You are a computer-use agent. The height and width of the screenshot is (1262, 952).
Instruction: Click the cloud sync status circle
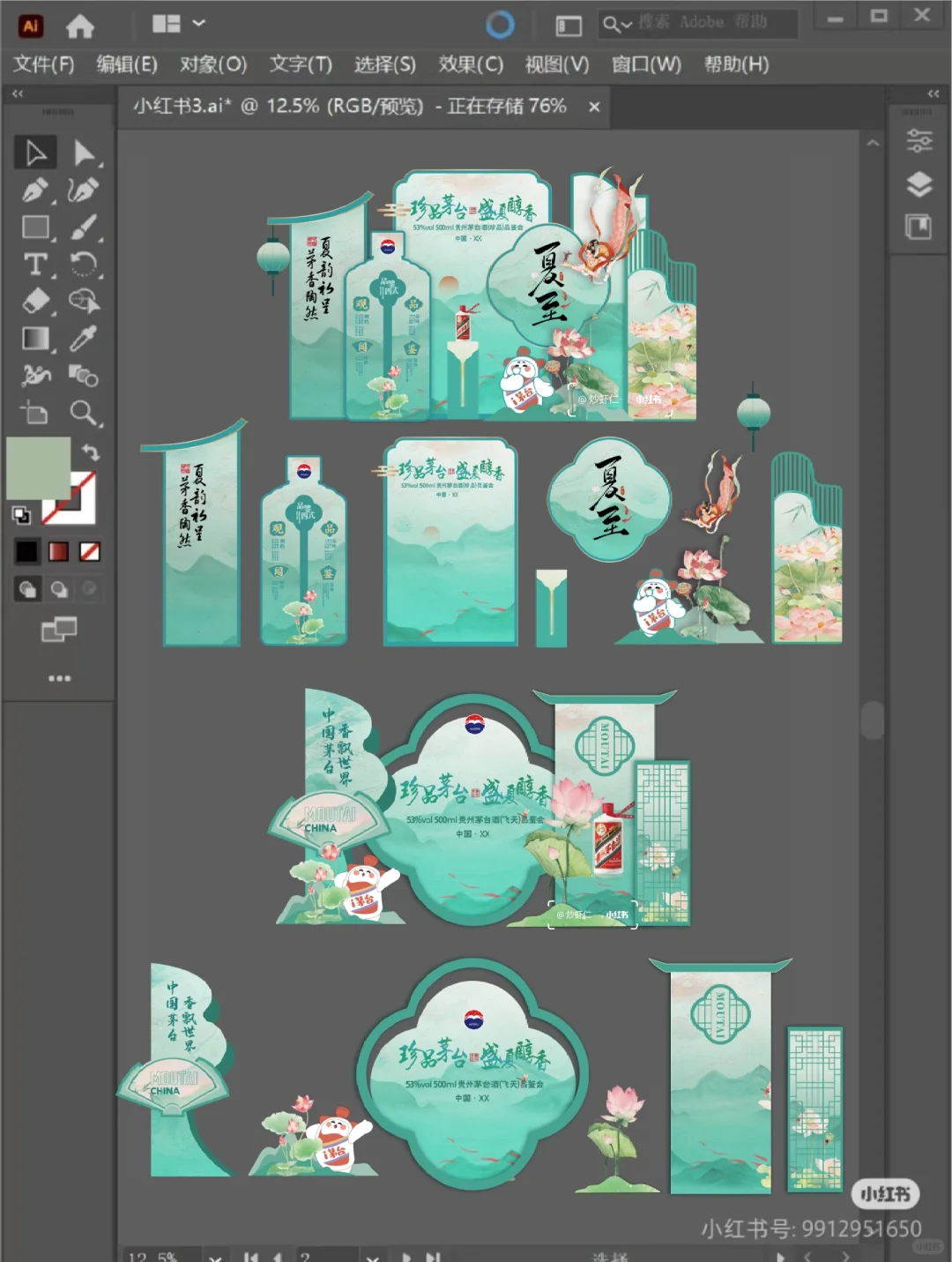(x=500, y=25)
